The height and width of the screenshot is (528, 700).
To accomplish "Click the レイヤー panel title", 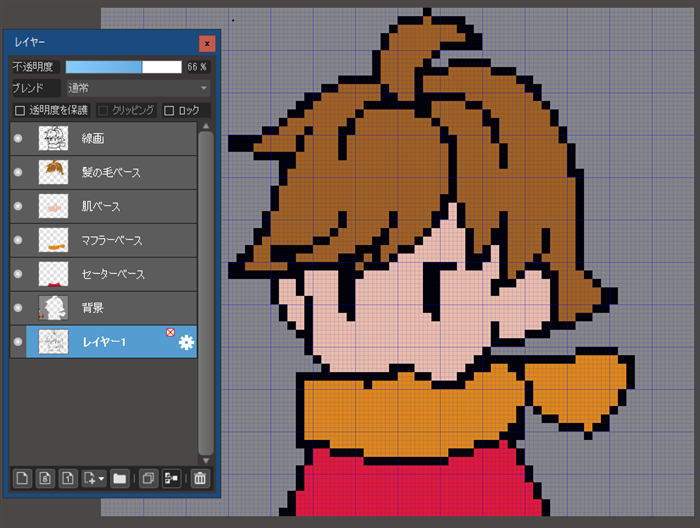I will (x=29, y=43).
